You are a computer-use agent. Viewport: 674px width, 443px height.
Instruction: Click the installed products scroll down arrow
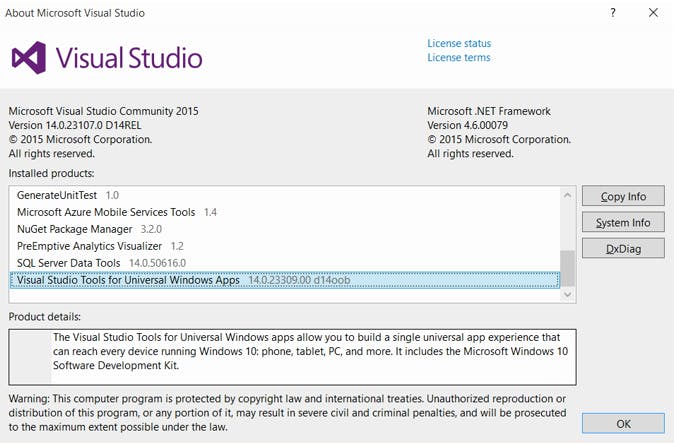click(568, 294)
